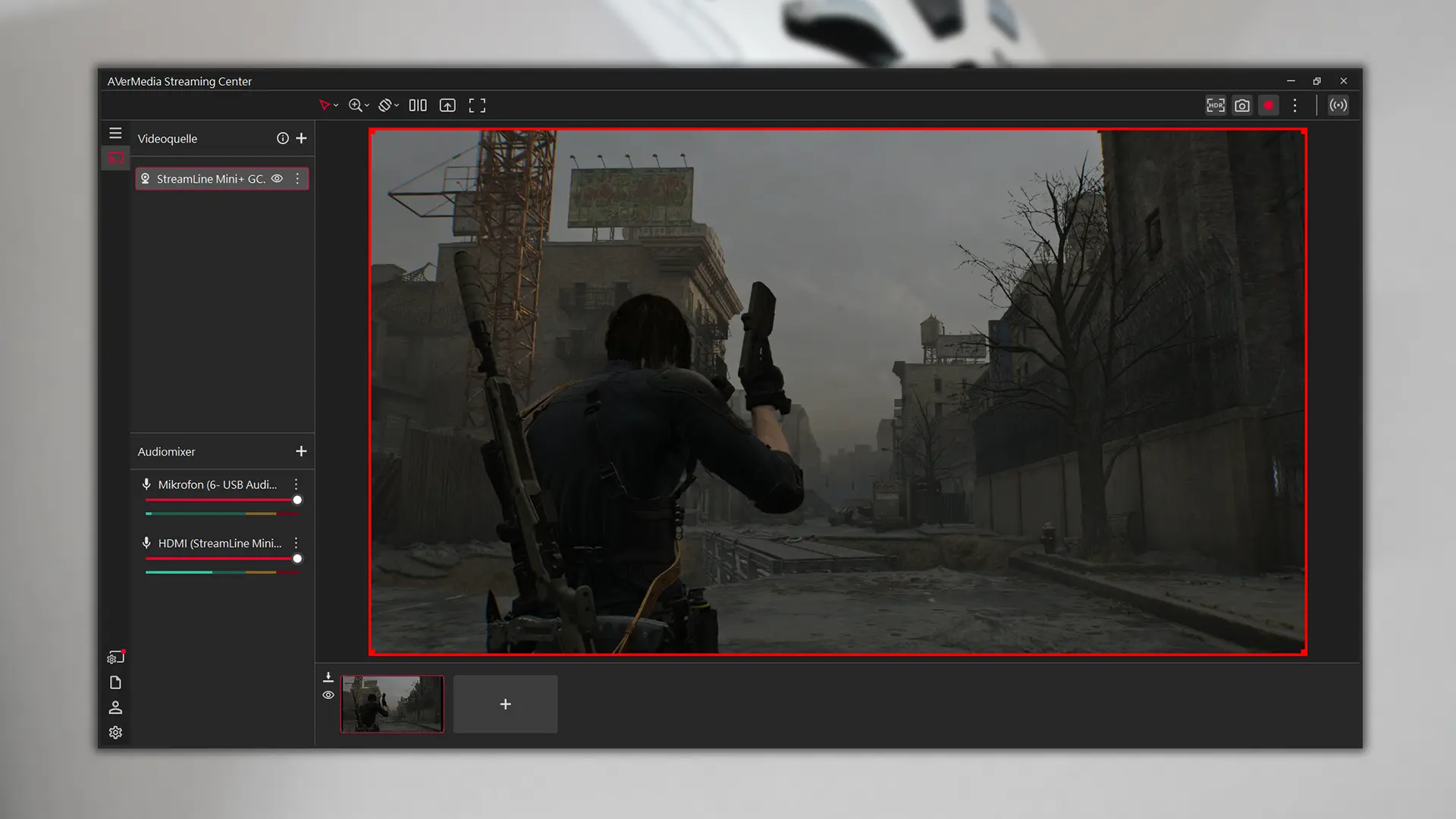Expand the zoom level dropdown
The width and height of the screenshot is (1456, 819).
[x=367, y=105]
